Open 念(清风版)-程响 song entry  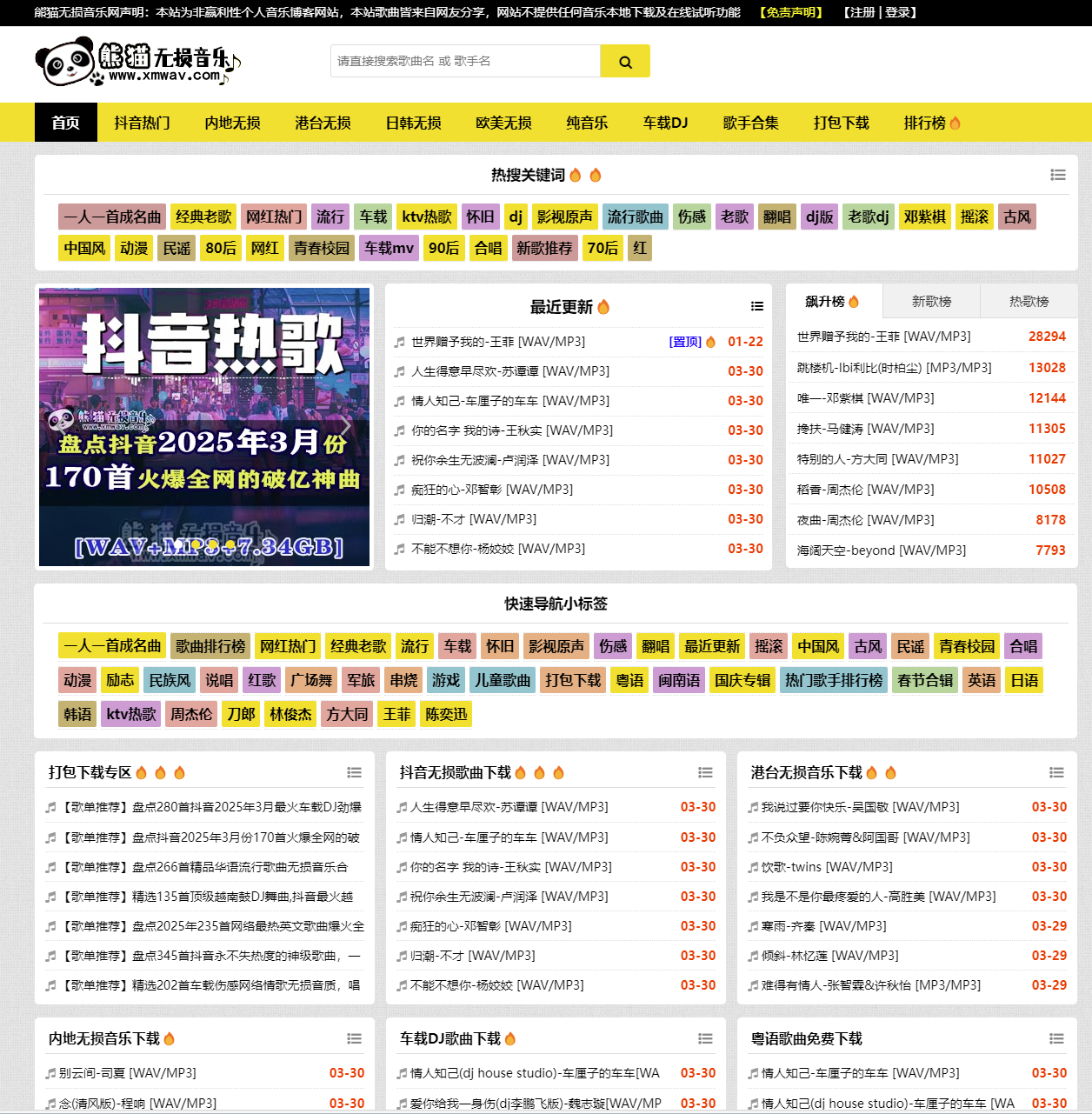pos(138,1104)
